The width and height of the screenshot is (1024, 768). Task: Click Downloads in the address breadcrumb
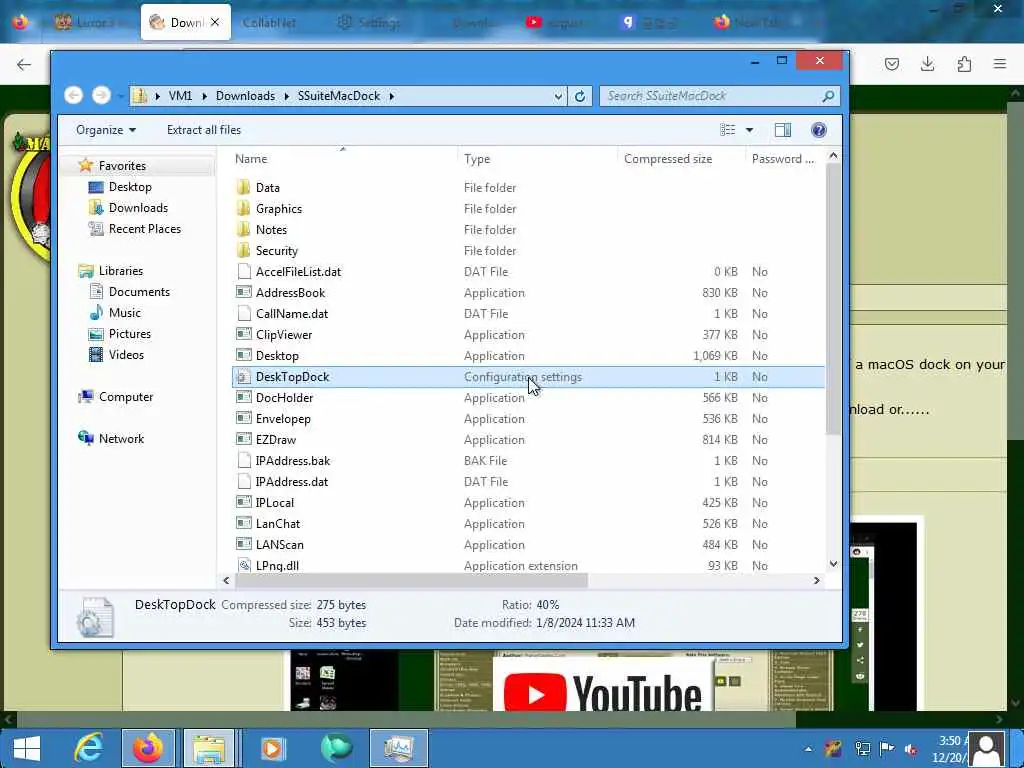pyautogui.click(x=245, y=96)
